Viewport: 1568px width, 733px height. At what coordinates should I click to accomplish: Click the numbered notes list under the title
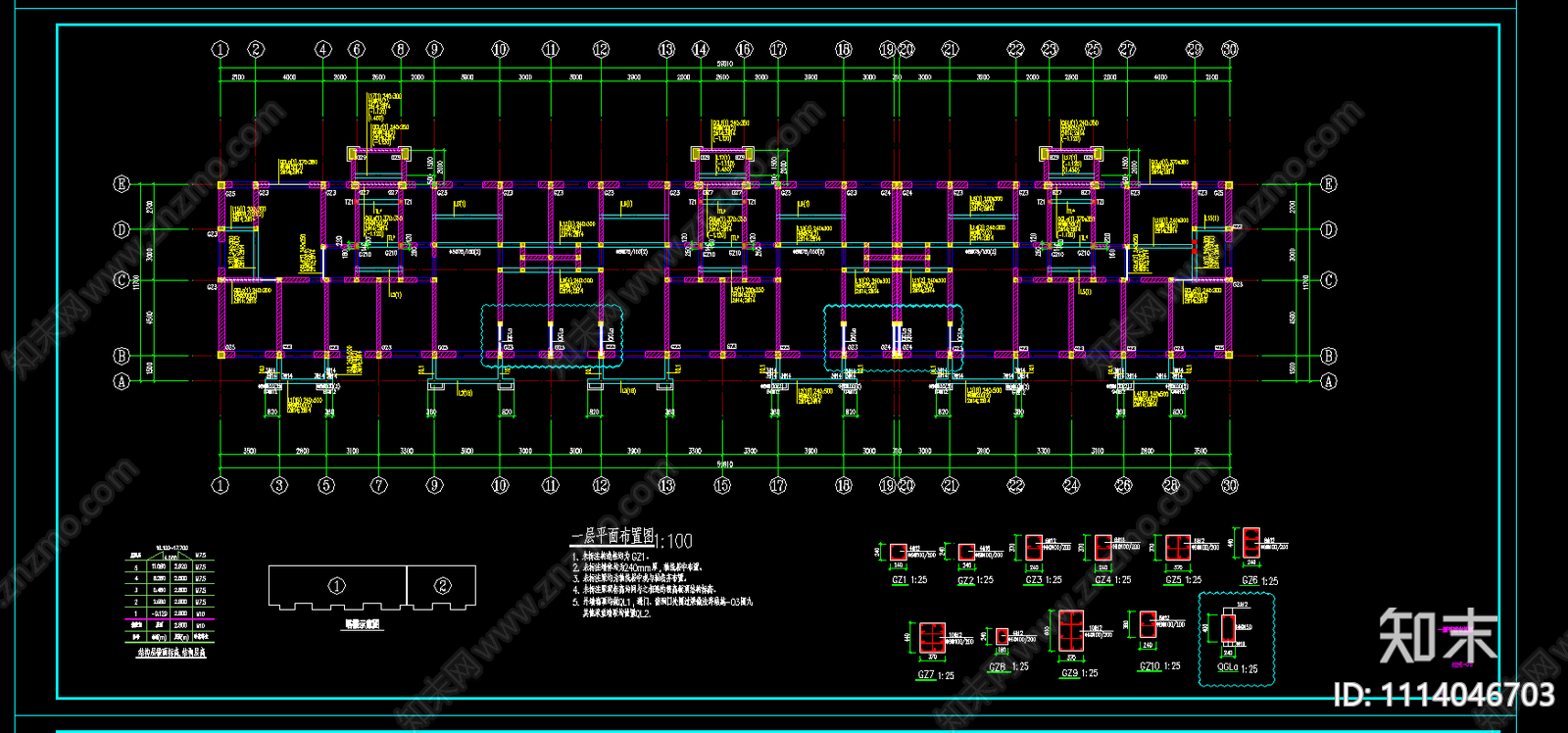point(661,585)
